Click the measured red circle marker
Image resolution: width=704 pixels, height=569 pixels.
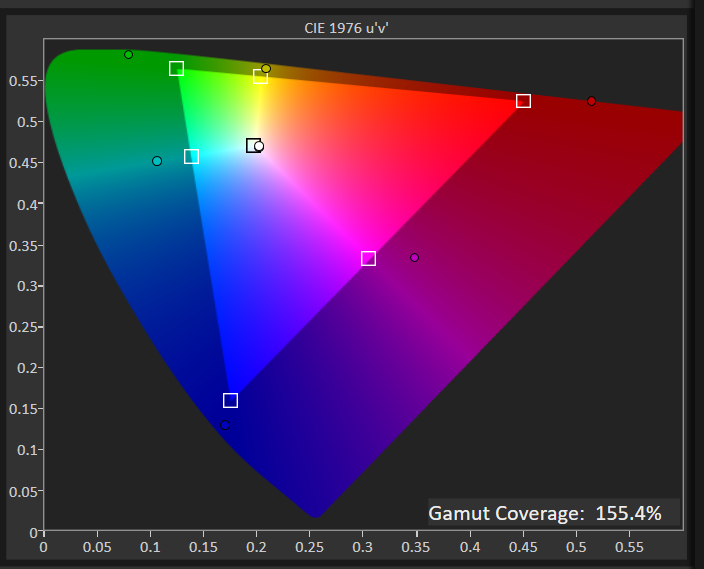591,101
